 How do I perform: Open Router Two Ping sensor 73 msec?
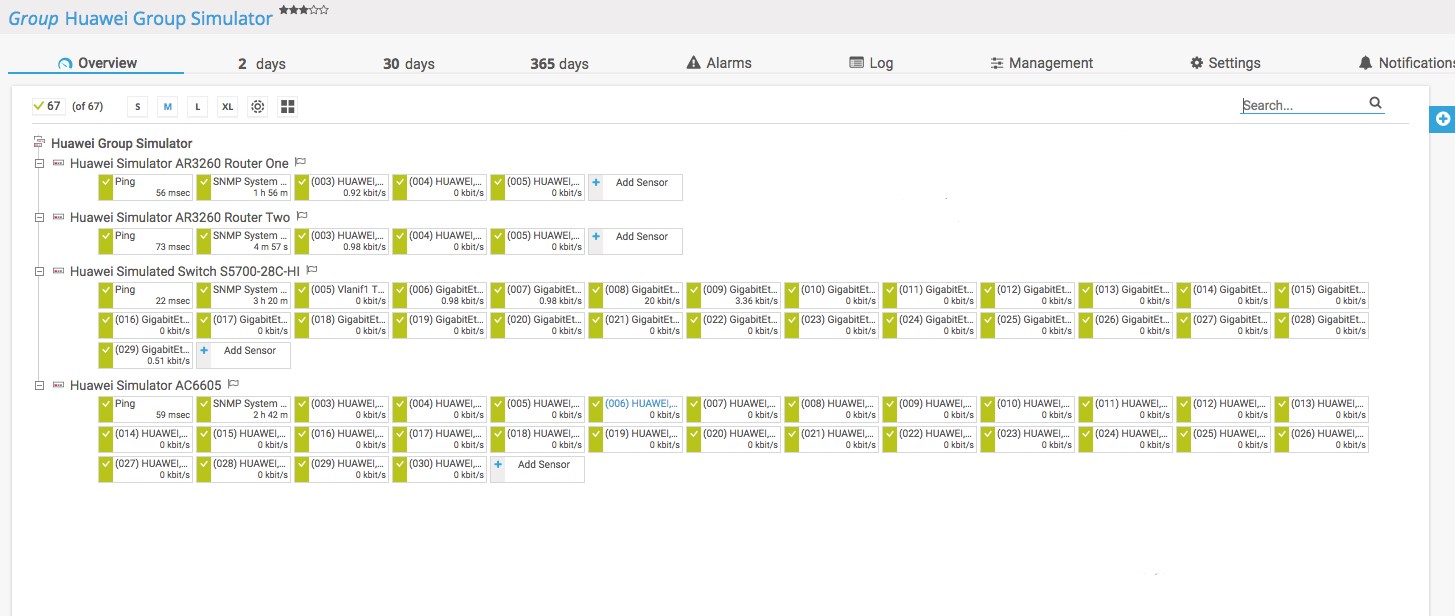146,242
